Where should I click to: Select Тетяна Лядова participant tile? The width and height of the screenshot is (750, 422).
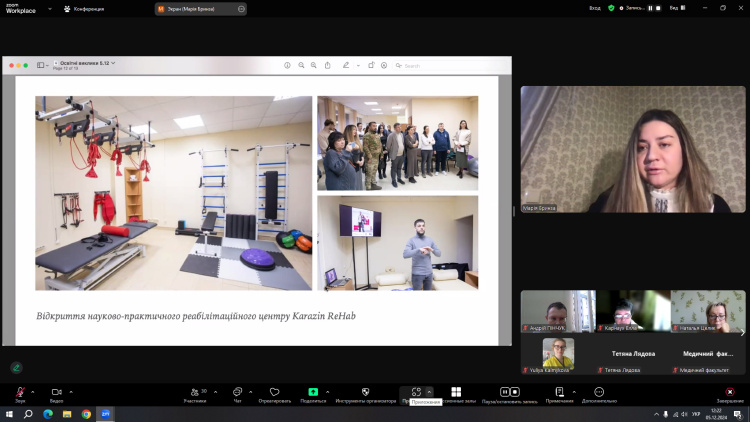(633, 355)
